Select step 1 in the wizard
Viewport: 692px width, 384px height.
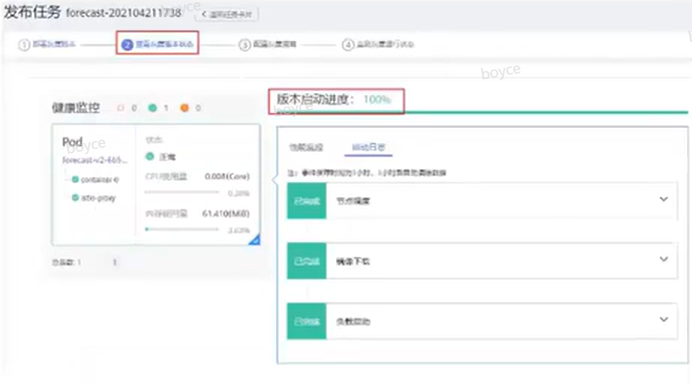[47, 44]
